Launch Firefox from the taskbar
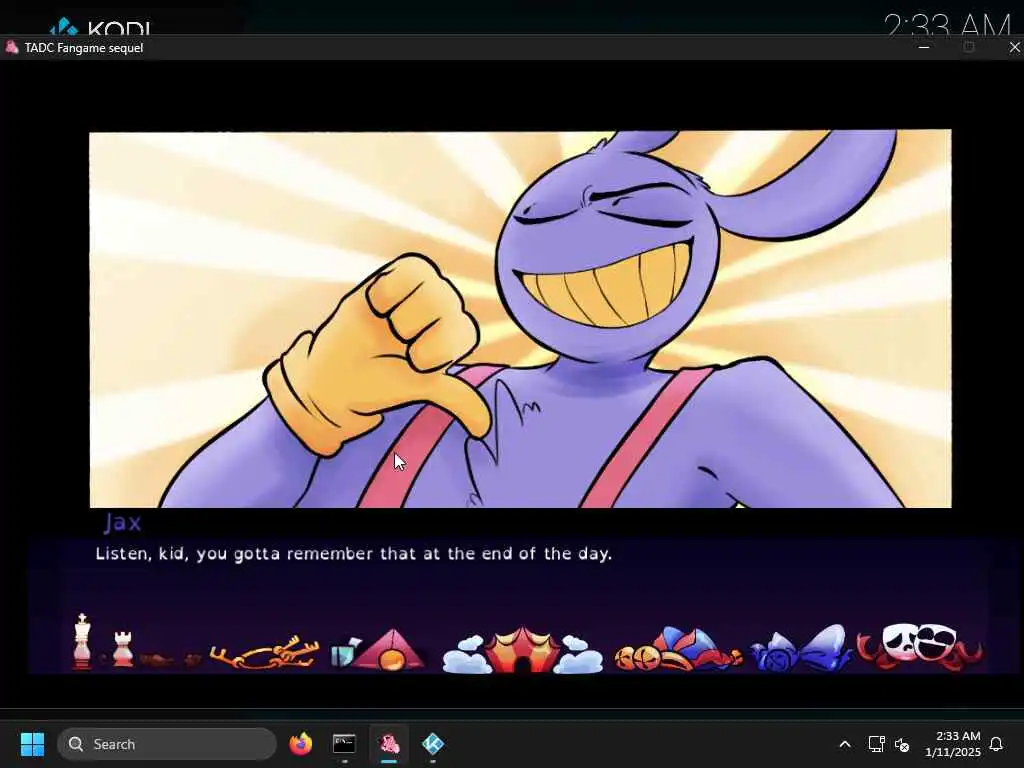1024x768 pixels. click(300, 744)
